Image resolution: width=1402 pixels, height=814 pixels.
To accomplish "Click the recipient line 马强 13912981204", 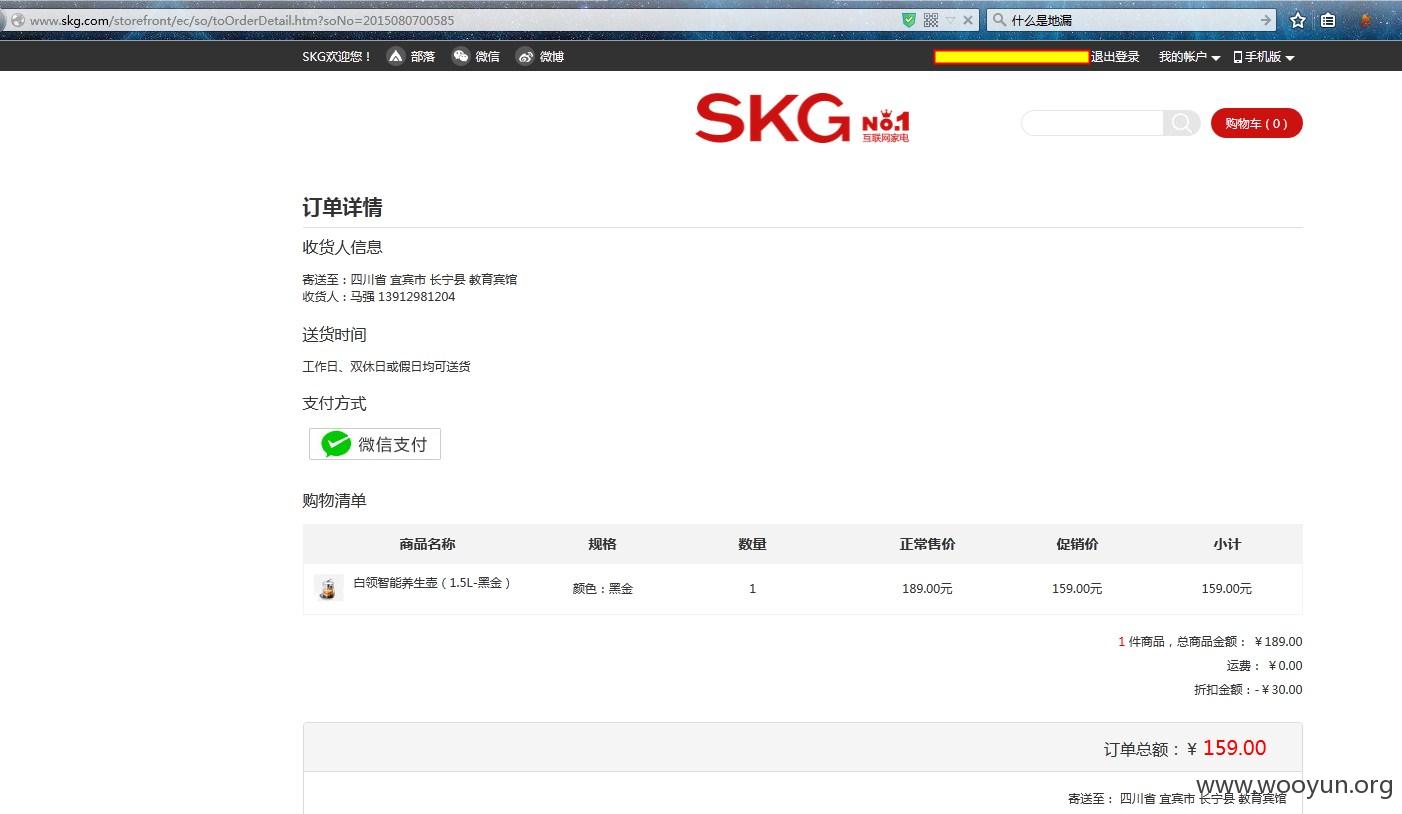I will 379,297.
